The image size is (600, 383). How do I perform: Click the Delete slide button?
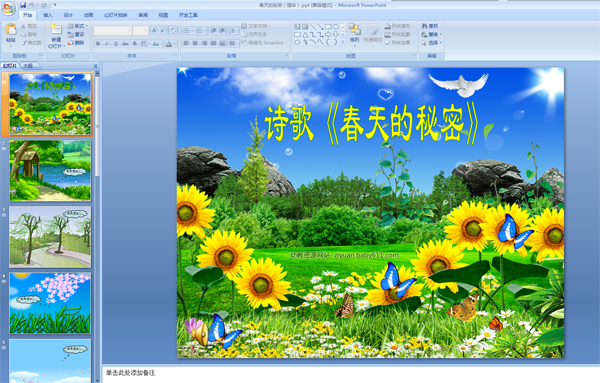pyautogui.click(x=76, y=43)
